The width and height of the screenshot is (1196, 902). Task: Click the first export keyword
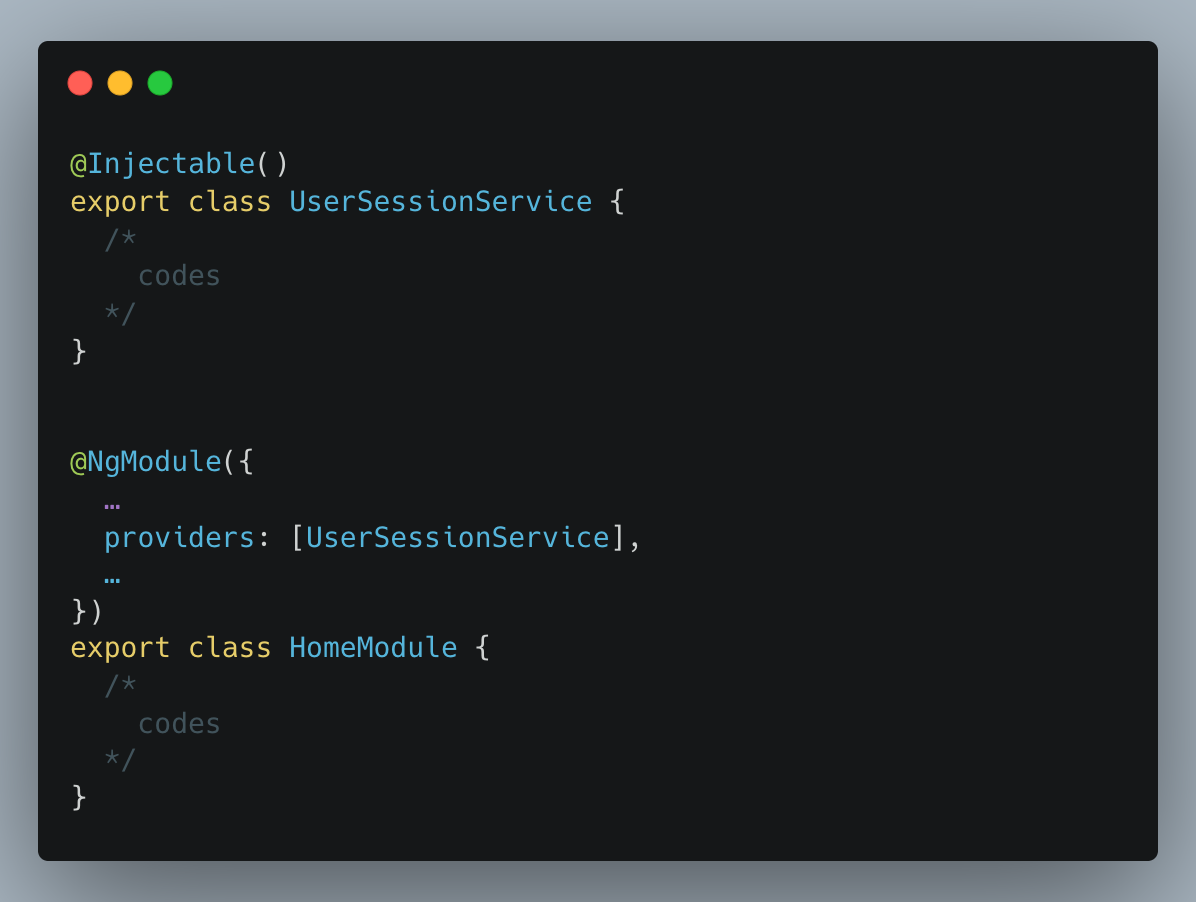[120, 203]
